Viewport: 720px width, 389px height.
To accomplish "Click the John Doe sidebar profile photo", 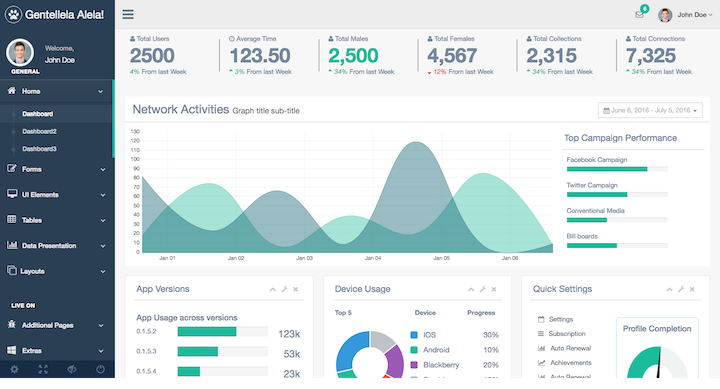I will 20,52.
